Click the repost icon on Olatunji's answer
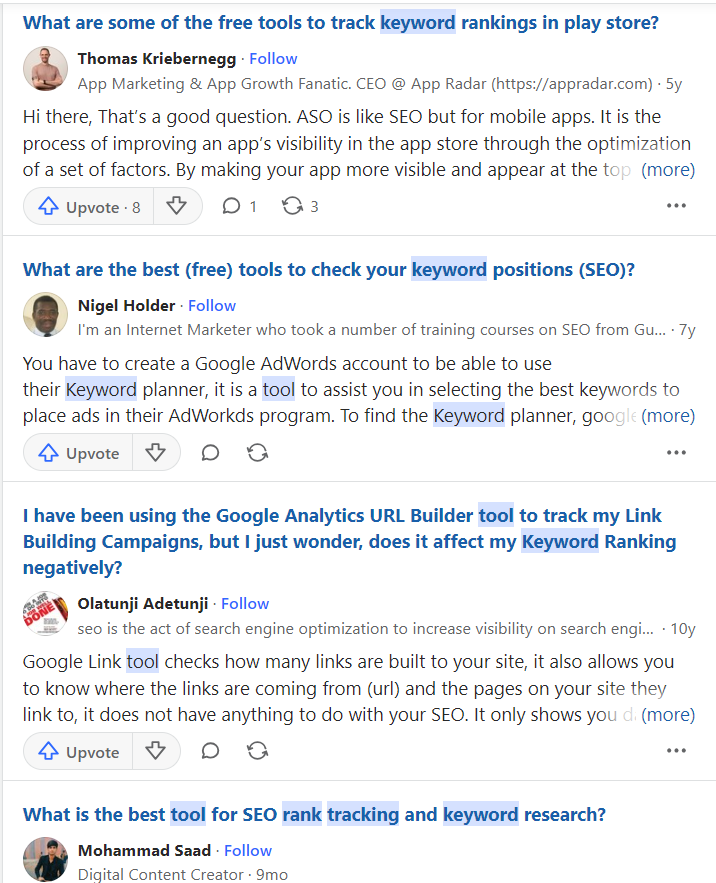 (257, 750)
